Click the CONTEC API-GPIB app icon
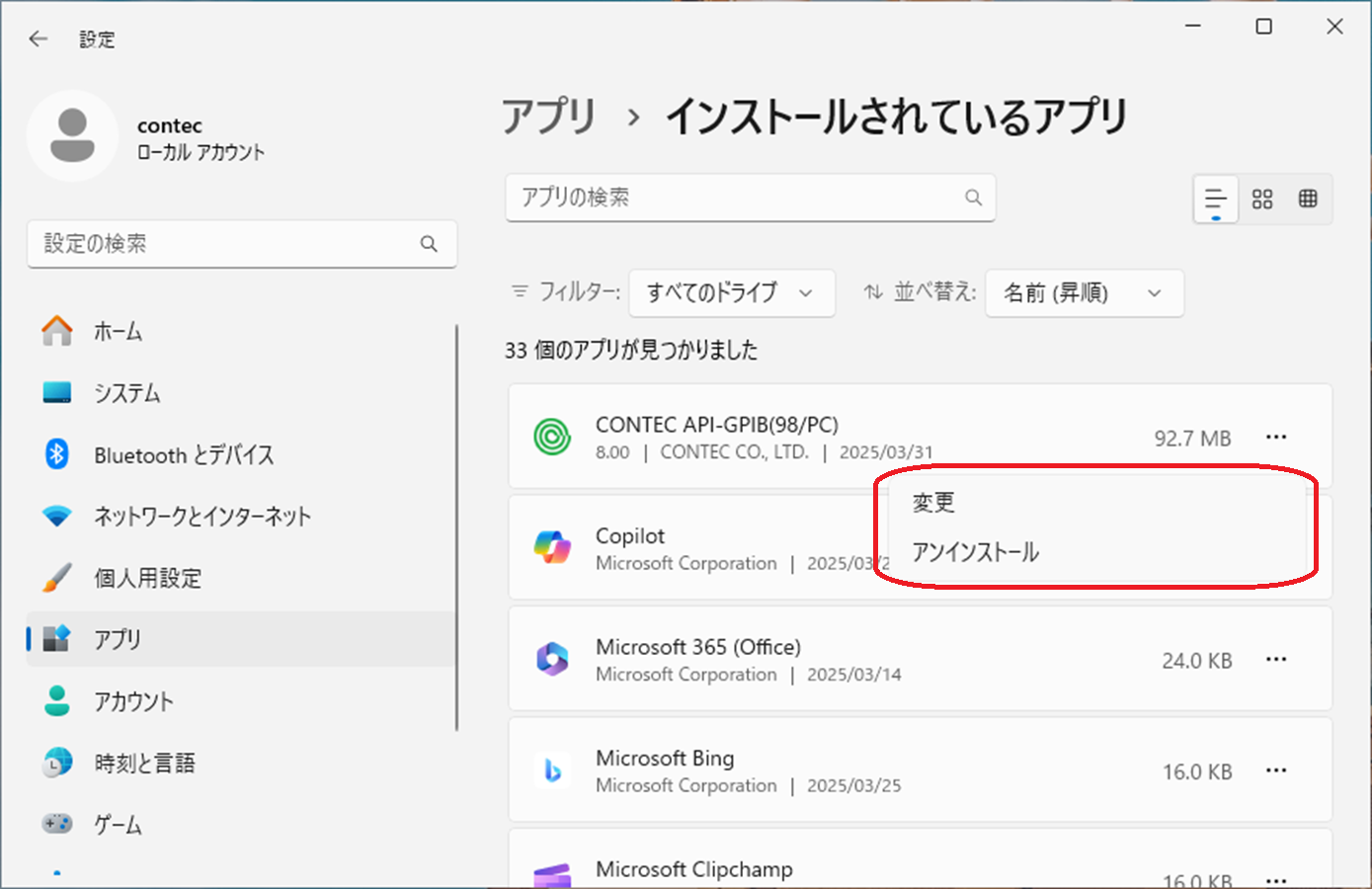 (552, 436)
